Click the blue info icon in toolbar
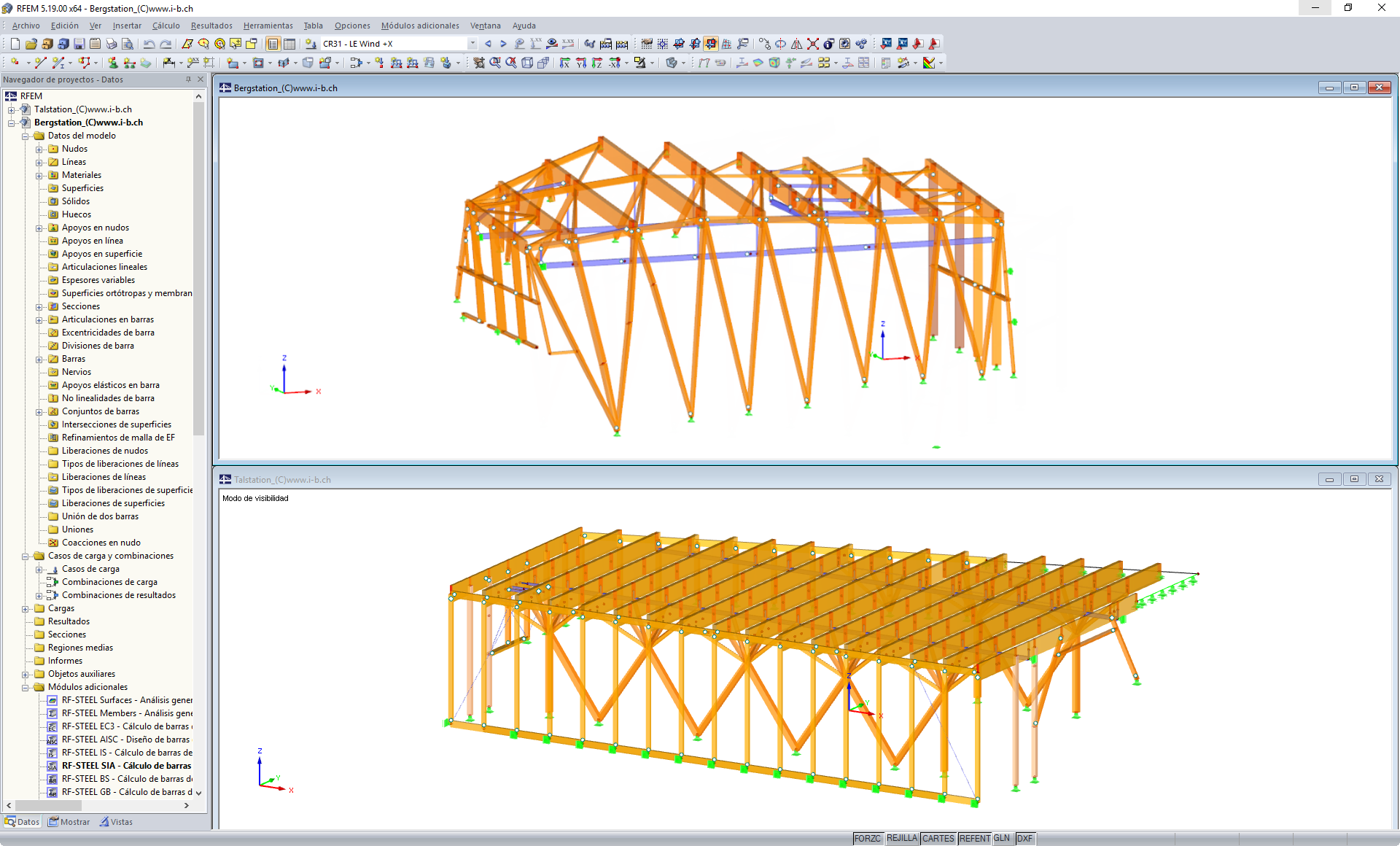Viewport: 1400px width, 846px height. [x=828, y=44]
